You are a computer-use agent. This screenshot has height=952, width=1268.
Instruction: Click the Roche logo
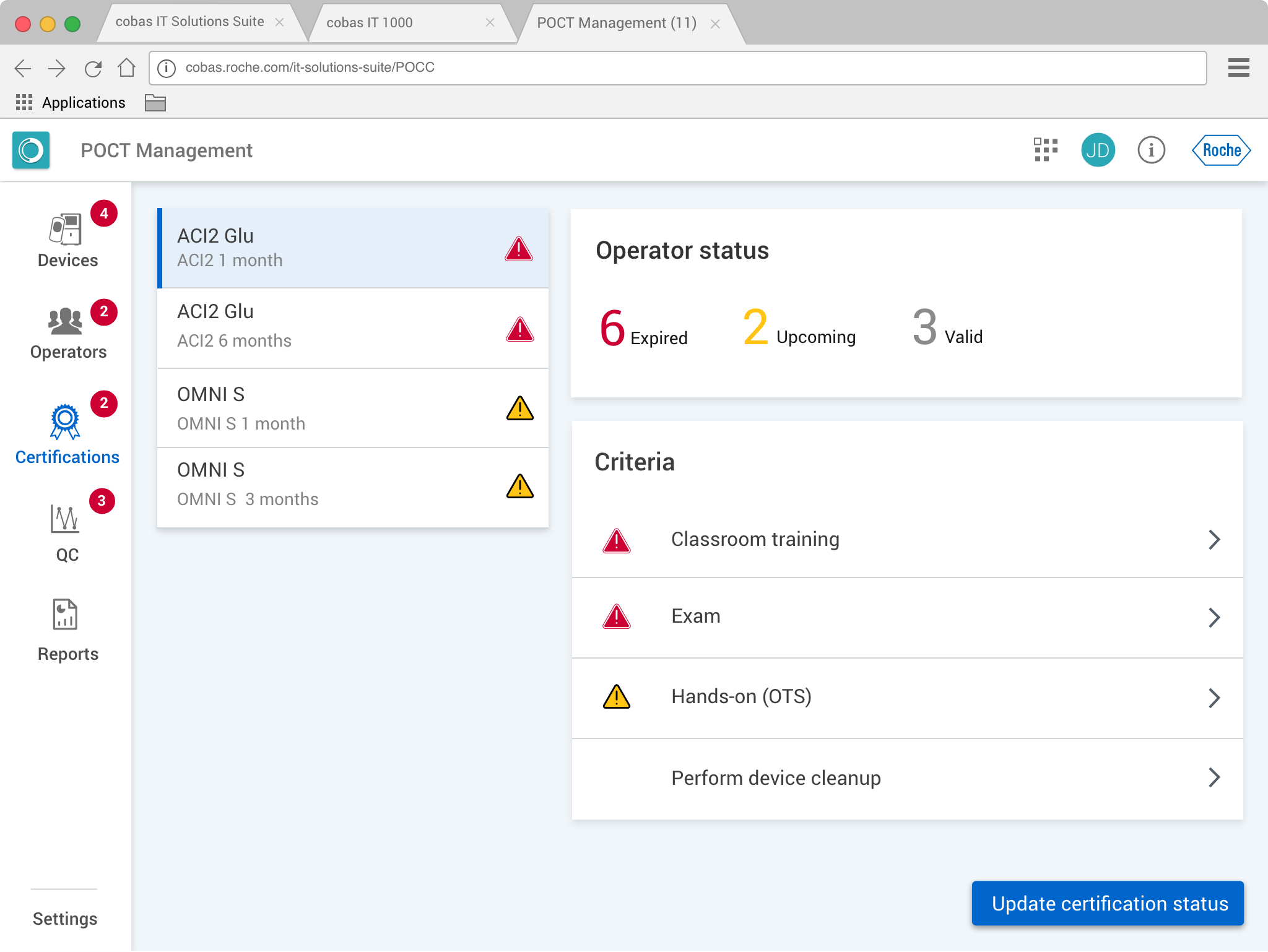(x=1221, y=150)
